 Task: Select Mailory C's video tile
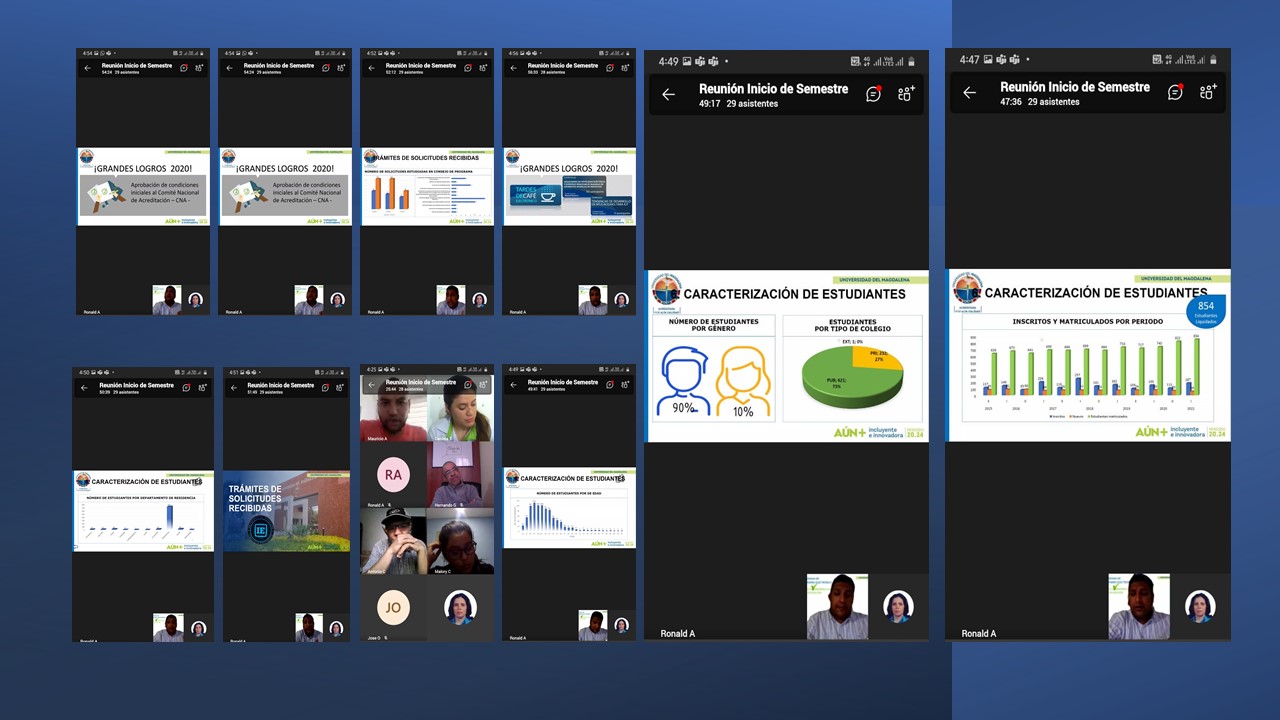(461, 541)
